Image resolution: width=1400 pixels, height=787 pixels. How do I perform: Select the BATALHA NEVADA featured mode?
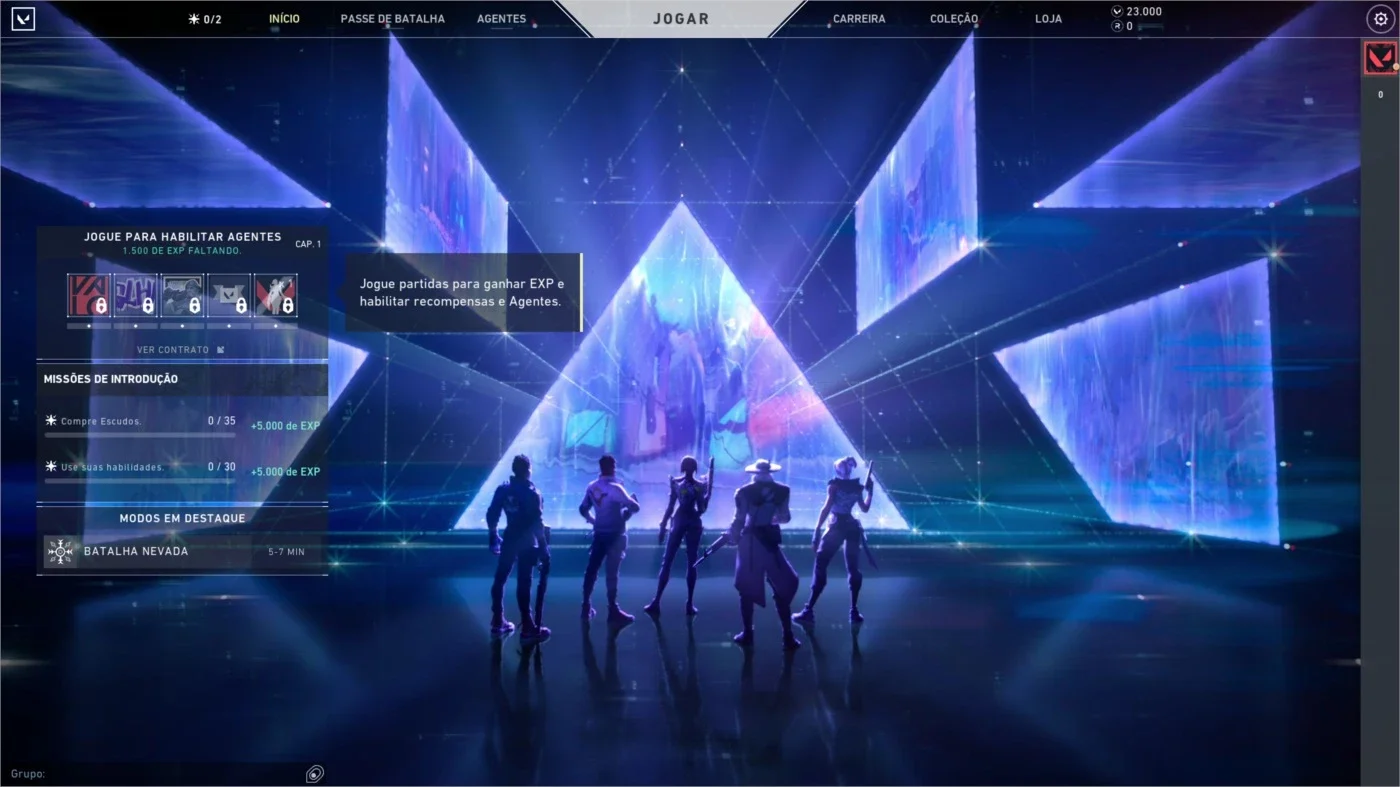182,551
